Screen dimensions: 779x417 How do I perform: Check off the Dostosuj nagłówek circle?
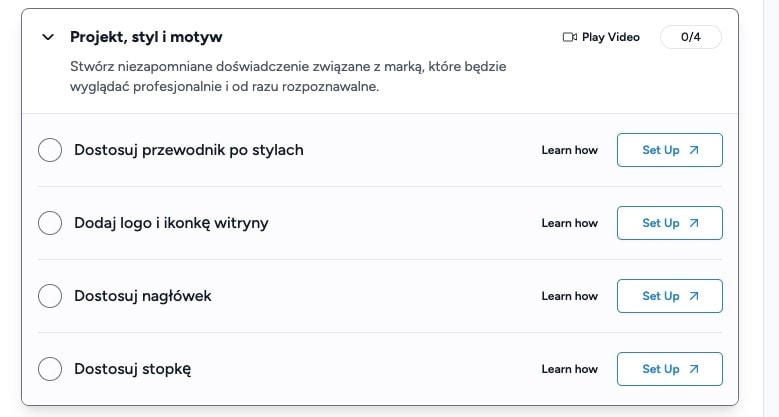(50, 296)
